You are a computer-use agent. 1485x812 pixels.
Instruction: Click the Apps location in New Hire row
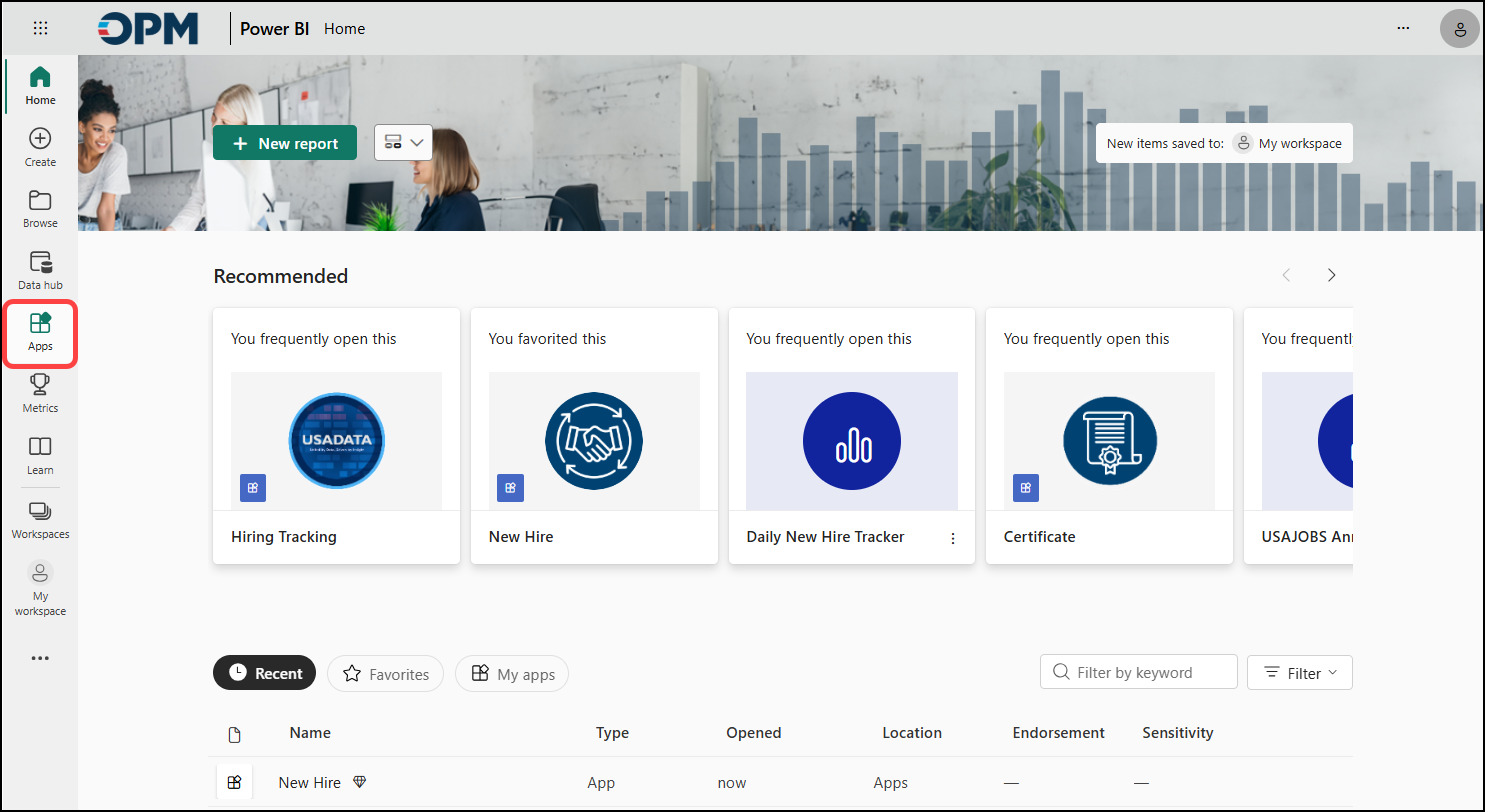coord(891,783)
